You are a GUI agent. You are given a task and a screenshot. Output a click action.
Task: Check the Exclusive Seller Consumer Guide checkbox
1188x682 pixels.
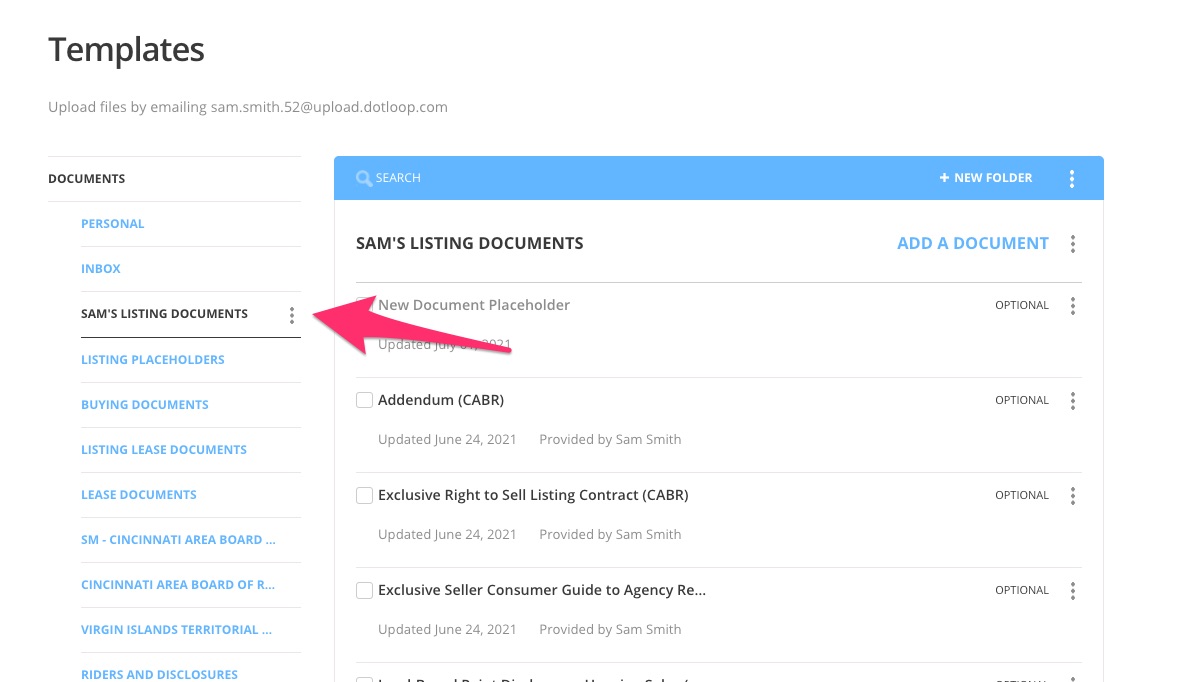click(x=364, y=589)
